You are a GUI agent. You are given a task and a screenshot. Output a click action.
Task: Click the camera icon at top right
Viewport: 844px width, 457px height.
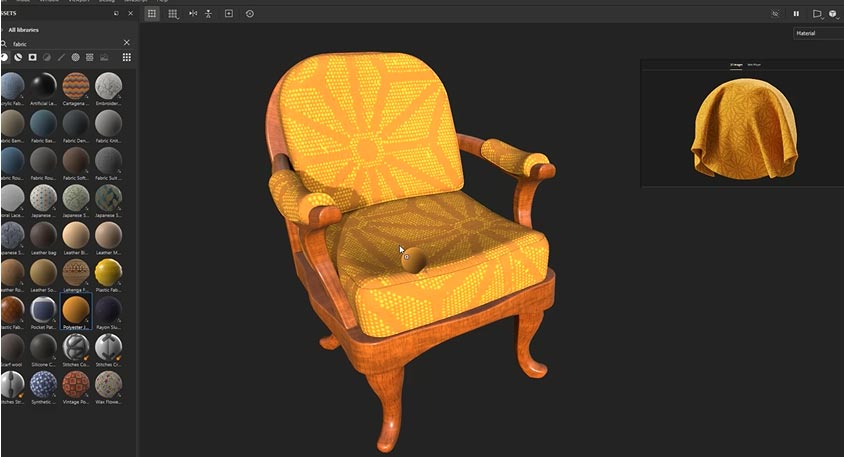coord(817,14)
